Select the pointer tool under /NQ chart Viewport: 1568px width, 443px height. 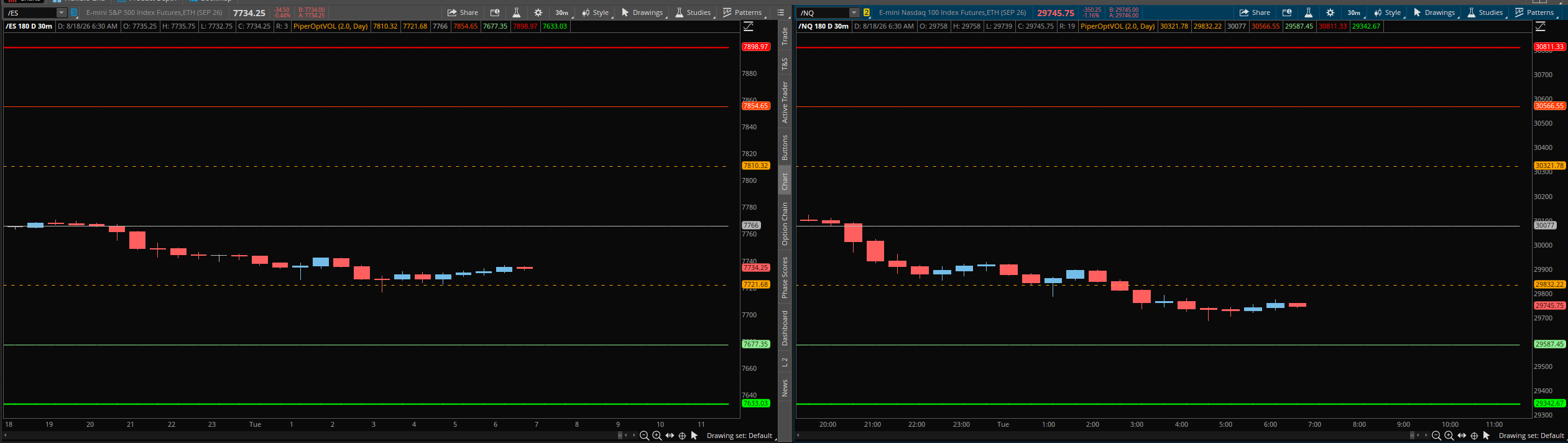tap(1487, 436)
